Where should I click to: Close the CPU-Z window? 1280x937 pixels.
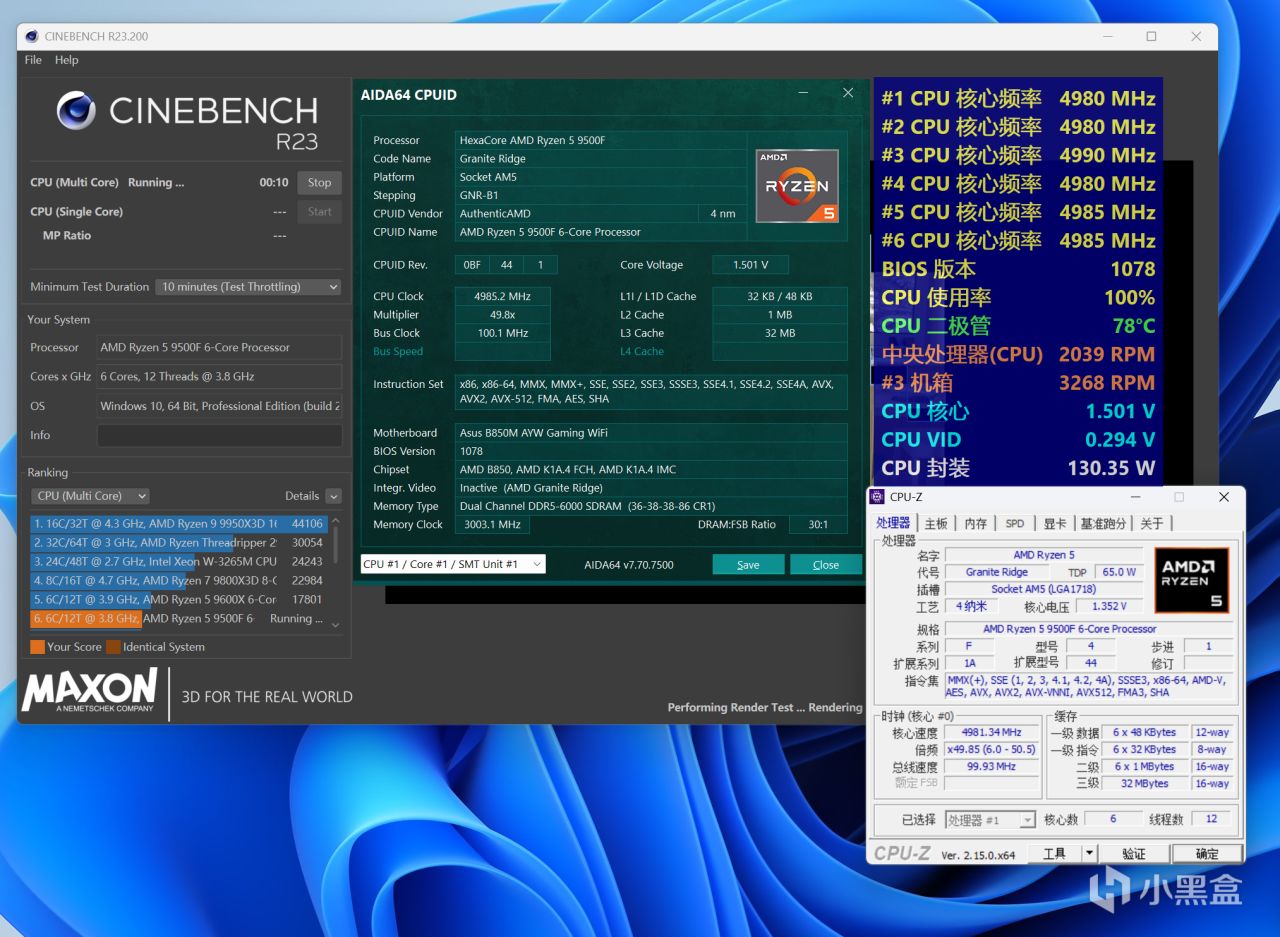pyautogui.click(x=1224, y=497)
